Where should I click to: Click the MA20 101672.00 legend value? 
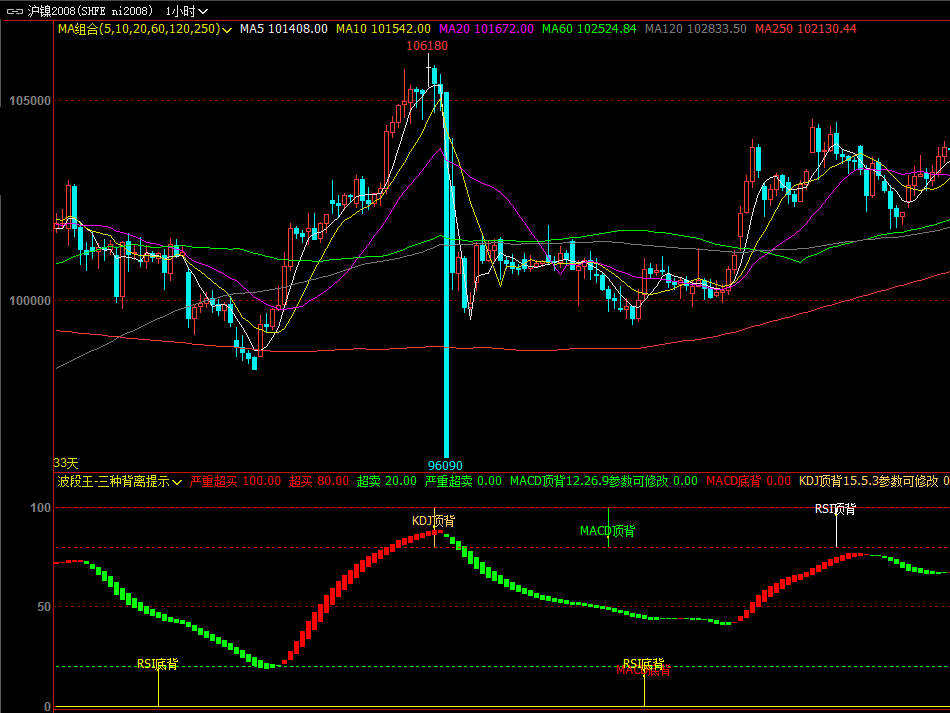point(487,29)
